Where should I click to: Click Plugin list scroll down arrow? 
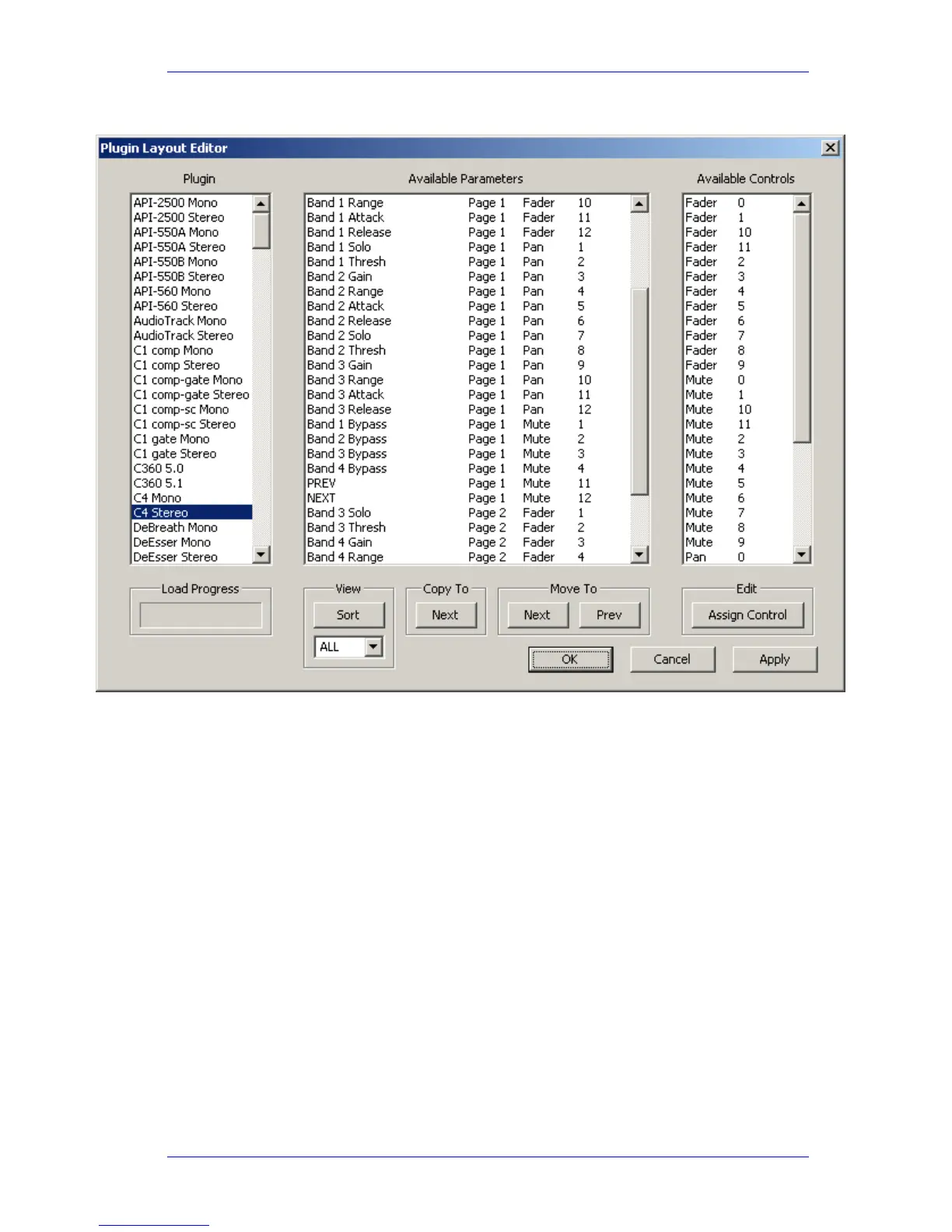(261, 555)
